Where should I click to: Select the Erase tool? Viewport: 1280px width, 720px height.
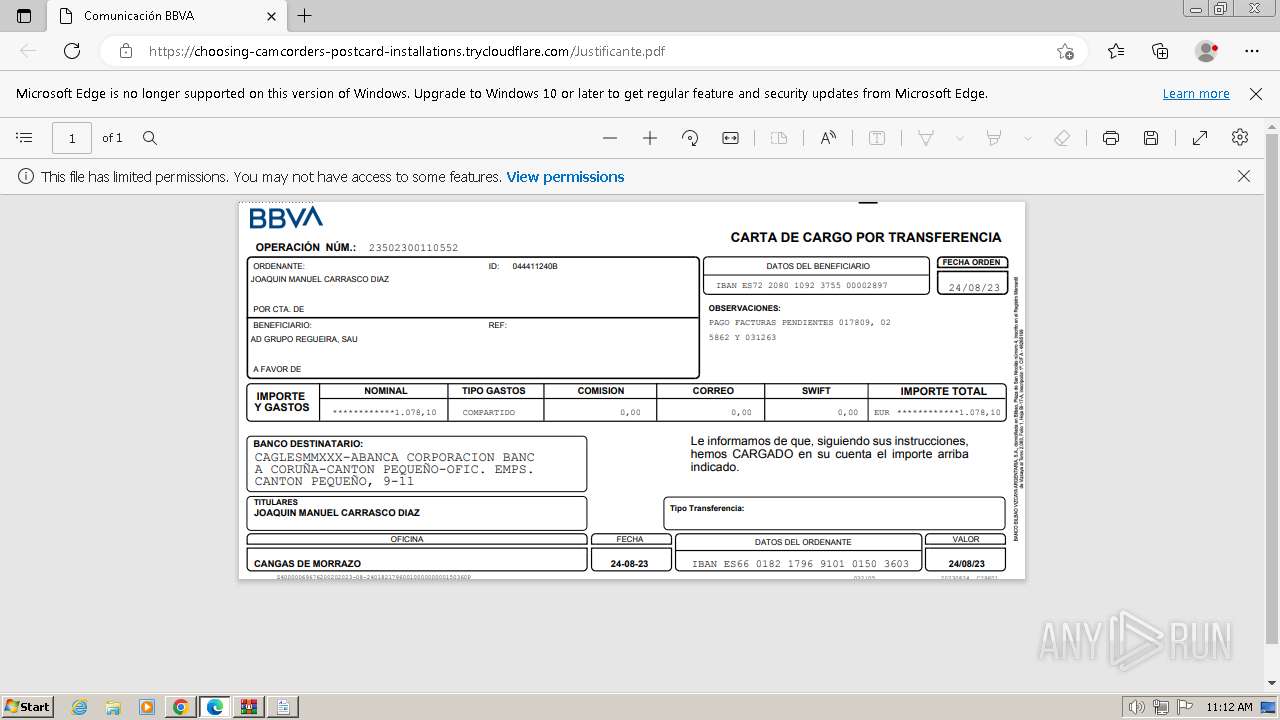coord(1063,138)
